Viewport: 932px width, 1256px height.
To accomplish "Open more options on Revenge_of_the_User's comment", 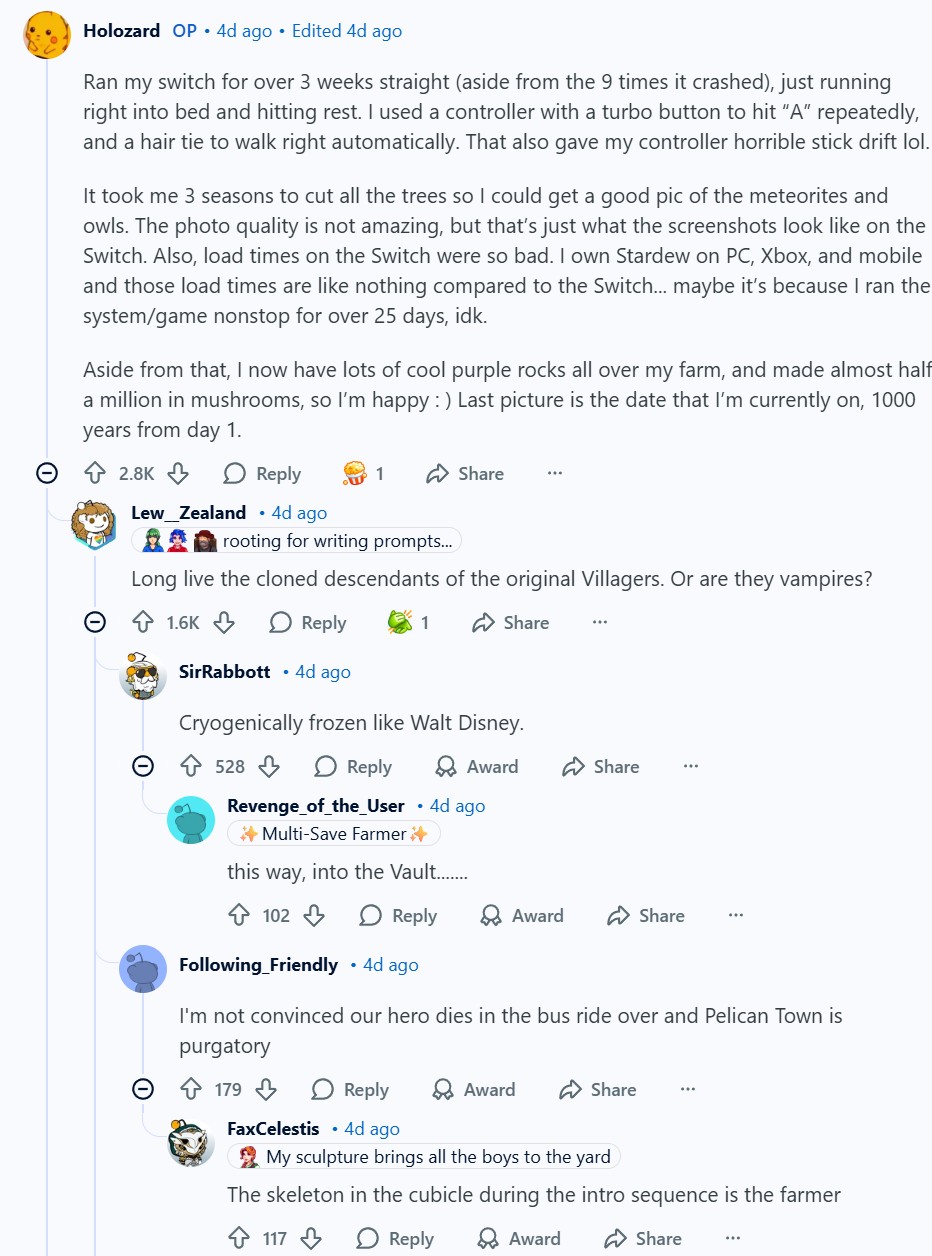I will pyautogui.click(x=736, y=916).
